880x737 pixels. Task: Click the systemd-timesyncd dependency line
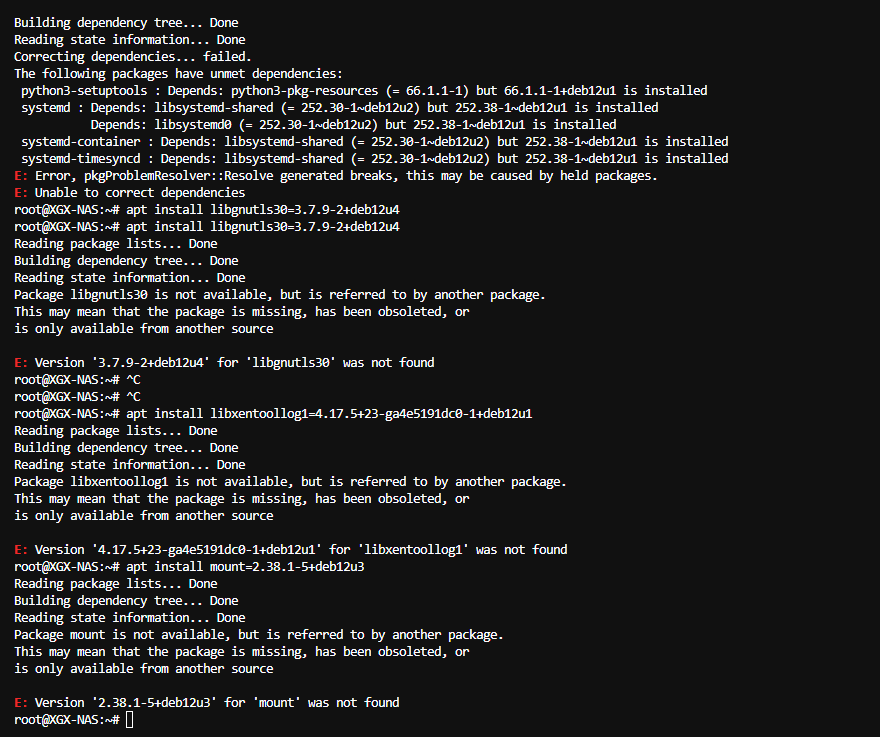[x=375, y=159]
